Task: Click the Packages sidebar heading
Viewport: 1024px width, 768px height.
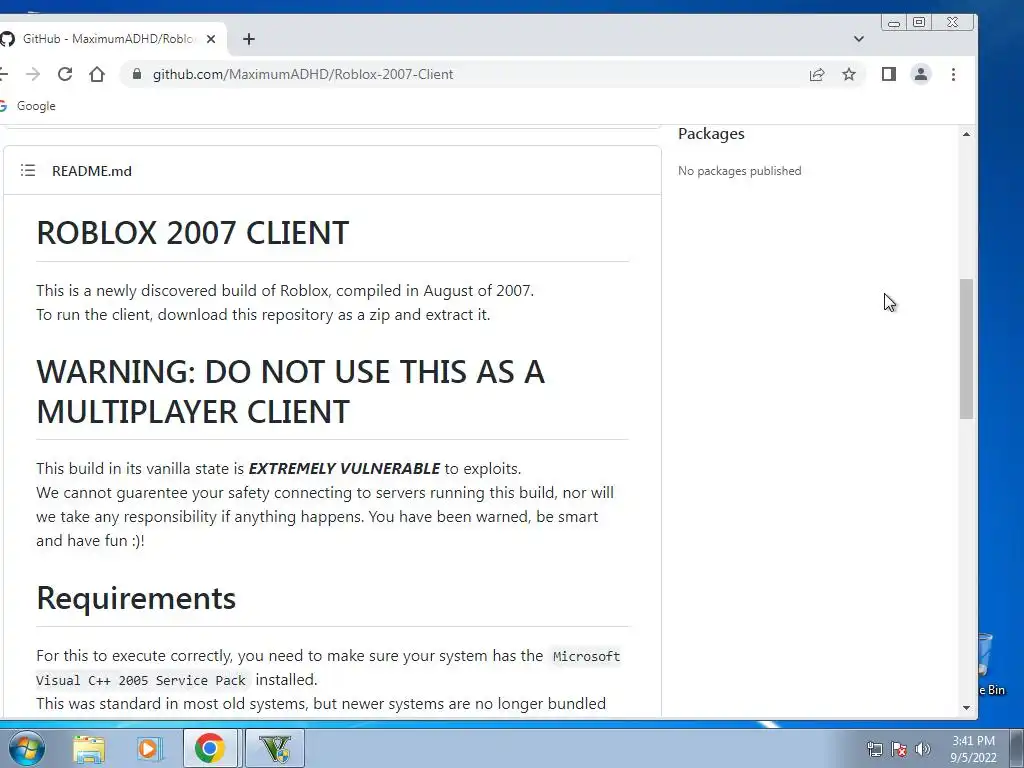Action: point(711,133)
